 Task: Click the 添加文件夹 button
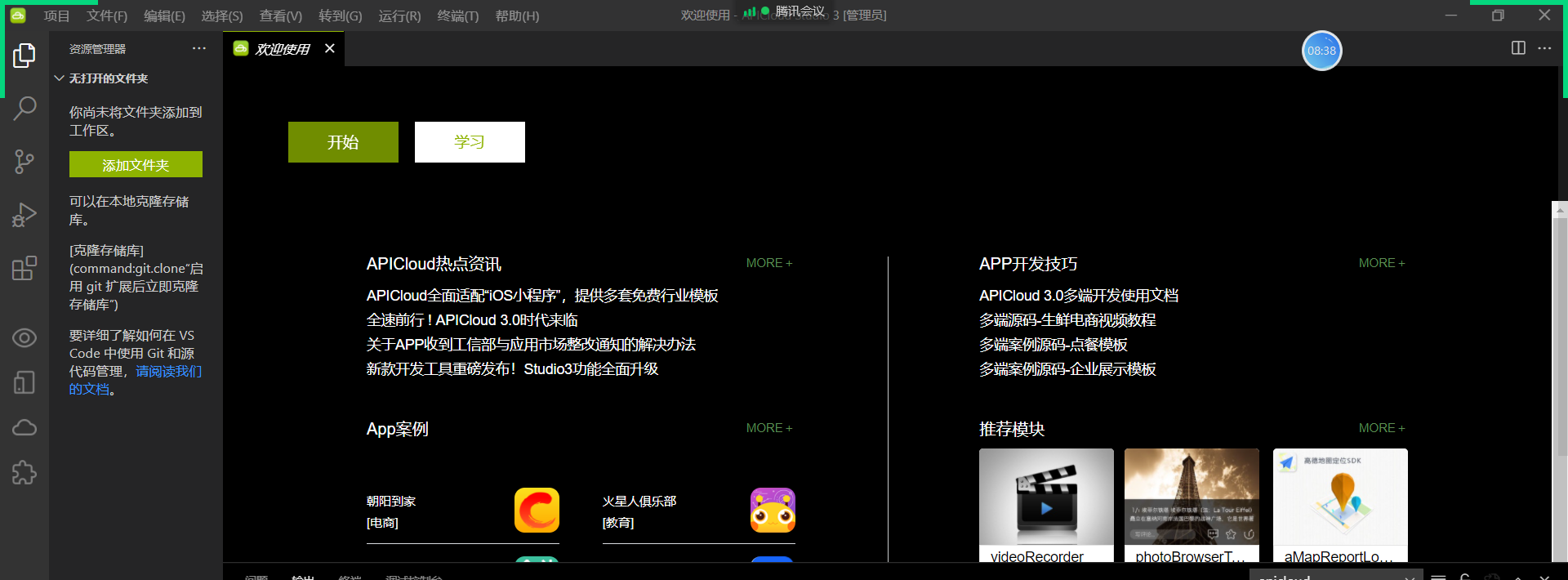[x=136, y=164]
